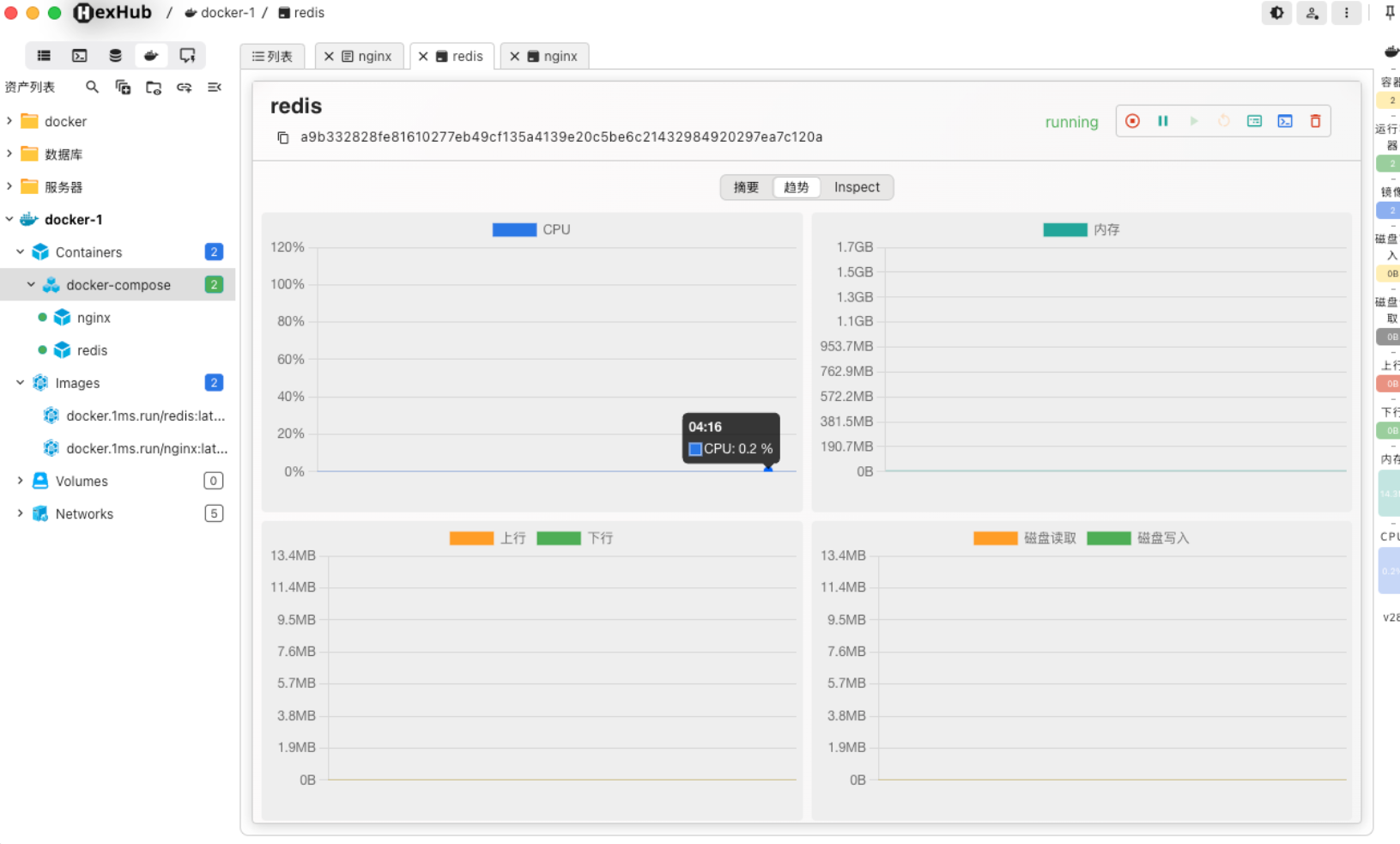The height and width of the screenshot is (844, 1400).
Task: Toggle the dark/light theme
Action: [x=1277, y=13]
